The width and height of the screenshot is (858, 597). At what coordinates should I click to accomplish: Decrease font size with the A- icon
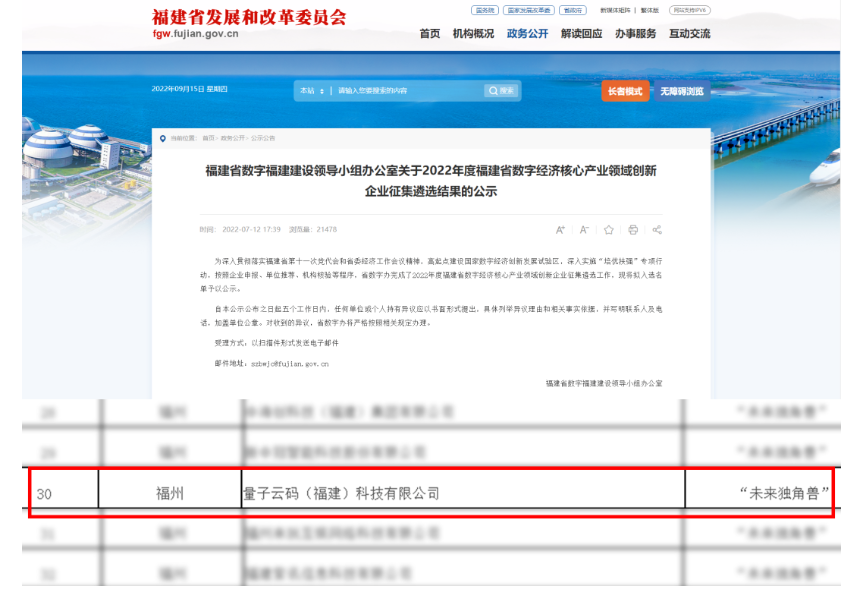(x=584, y=230)
